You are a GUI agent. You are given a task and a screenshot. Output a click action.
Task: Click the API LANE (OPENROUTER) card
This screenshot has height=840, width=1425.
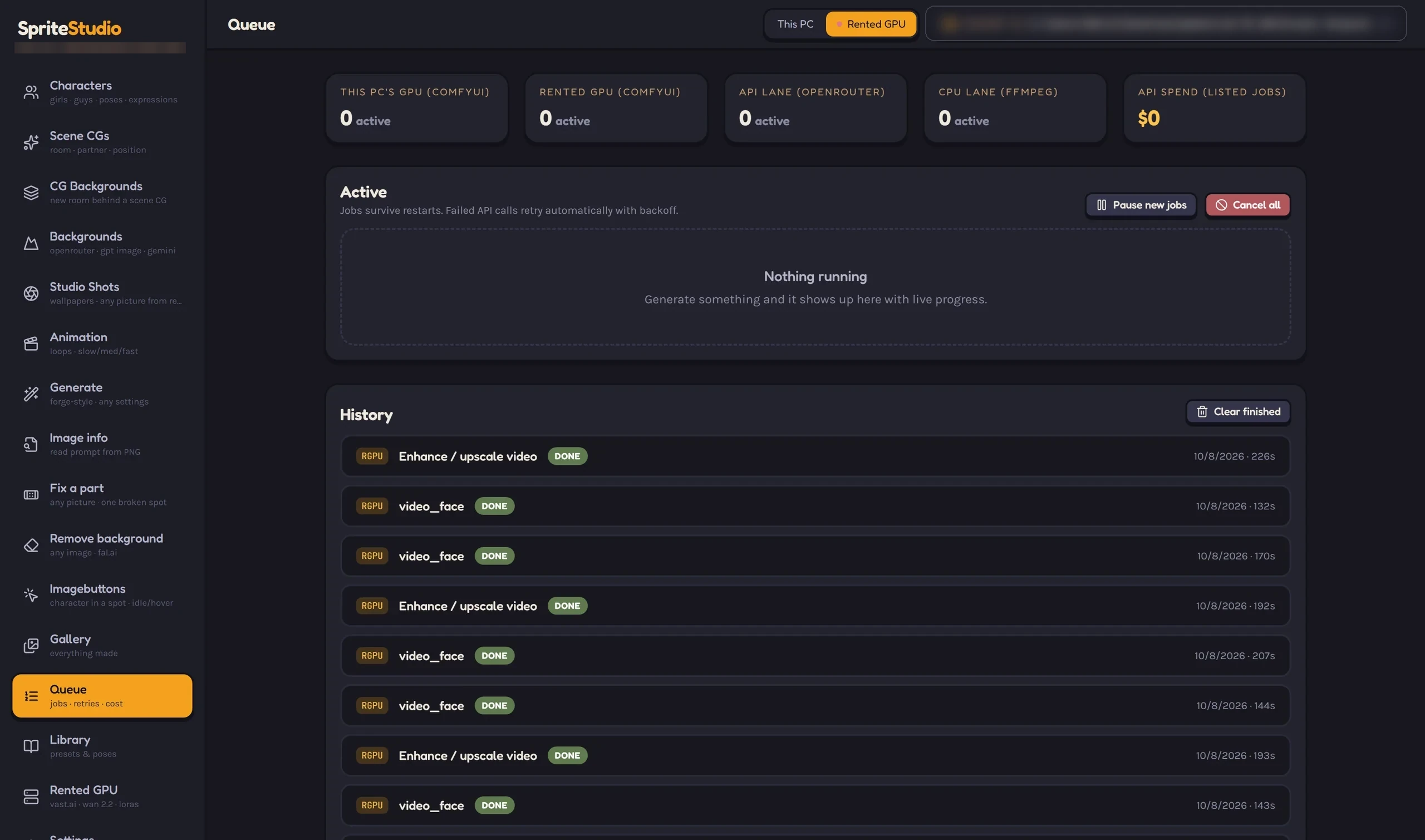click(815, 108)
